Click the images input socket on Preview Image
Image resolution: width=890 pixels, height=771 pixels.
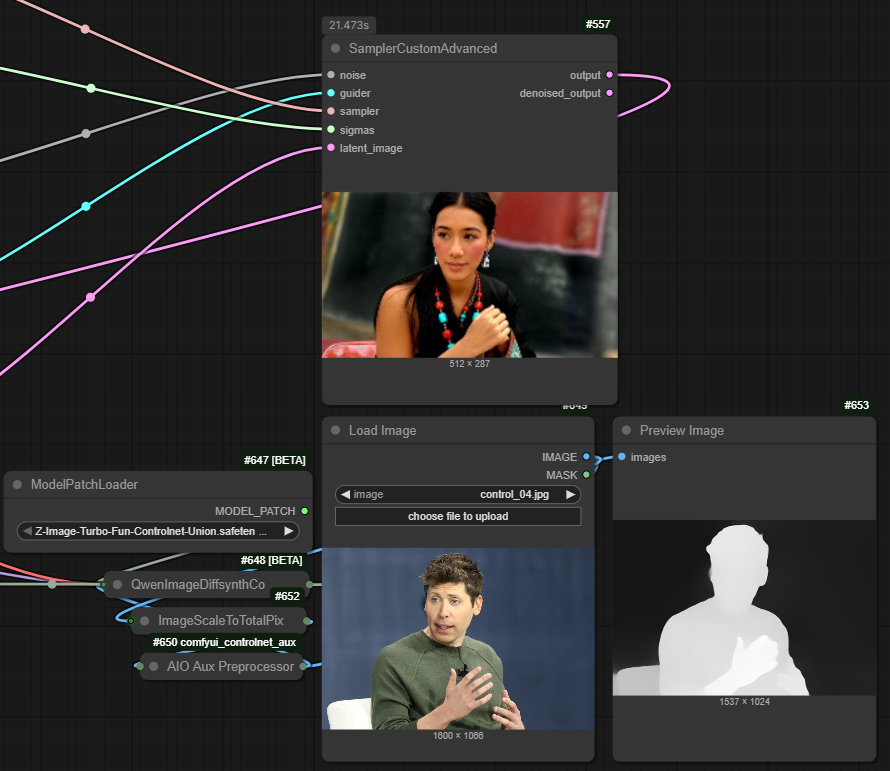coord(622,456)
